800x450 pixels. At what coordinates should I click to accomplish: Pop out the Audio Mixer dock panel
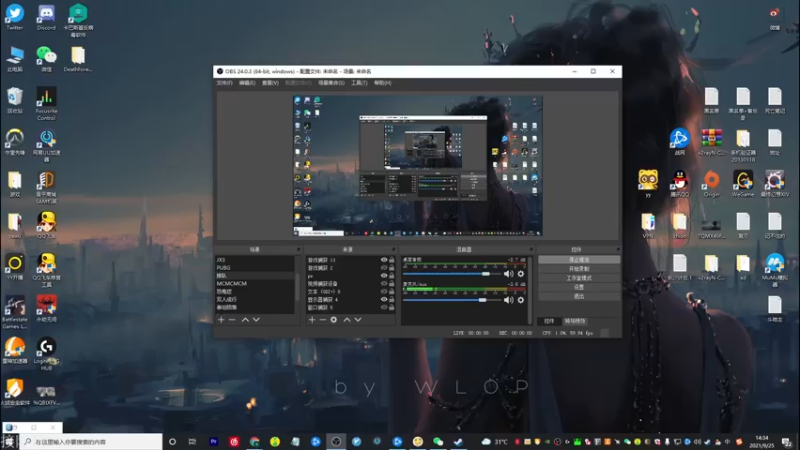point(531,249)
